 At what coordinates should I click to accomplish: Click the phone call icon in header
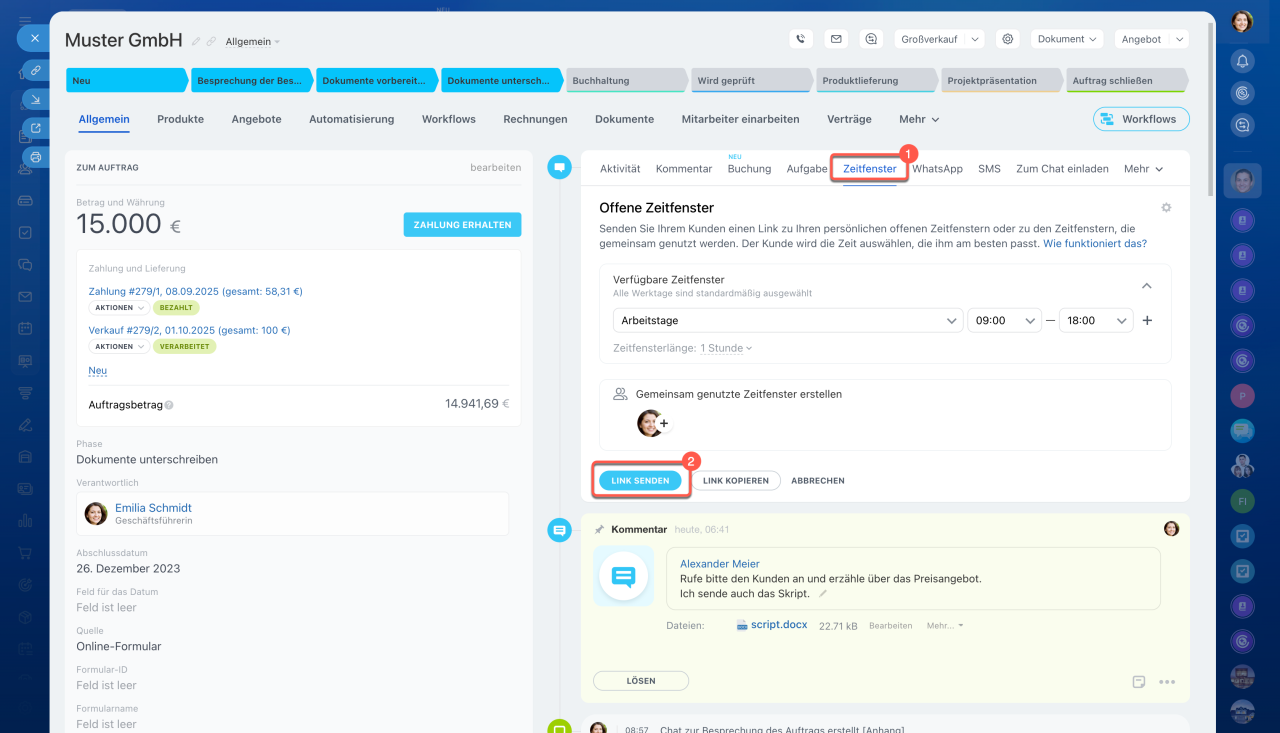click(x=800, y=39)
